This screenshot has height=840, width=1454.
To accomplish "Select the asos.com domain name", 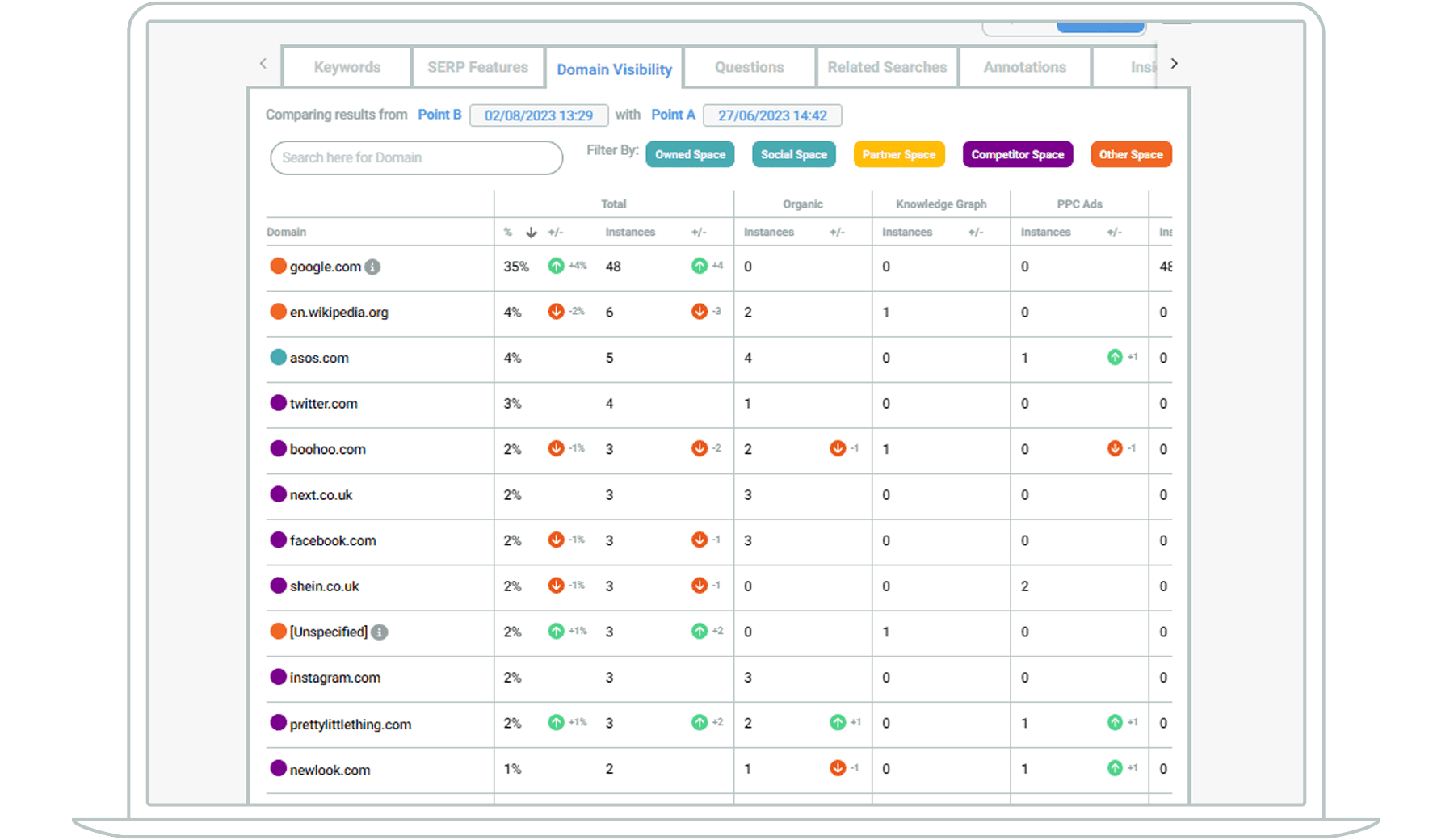I will (x=319, y=358).
